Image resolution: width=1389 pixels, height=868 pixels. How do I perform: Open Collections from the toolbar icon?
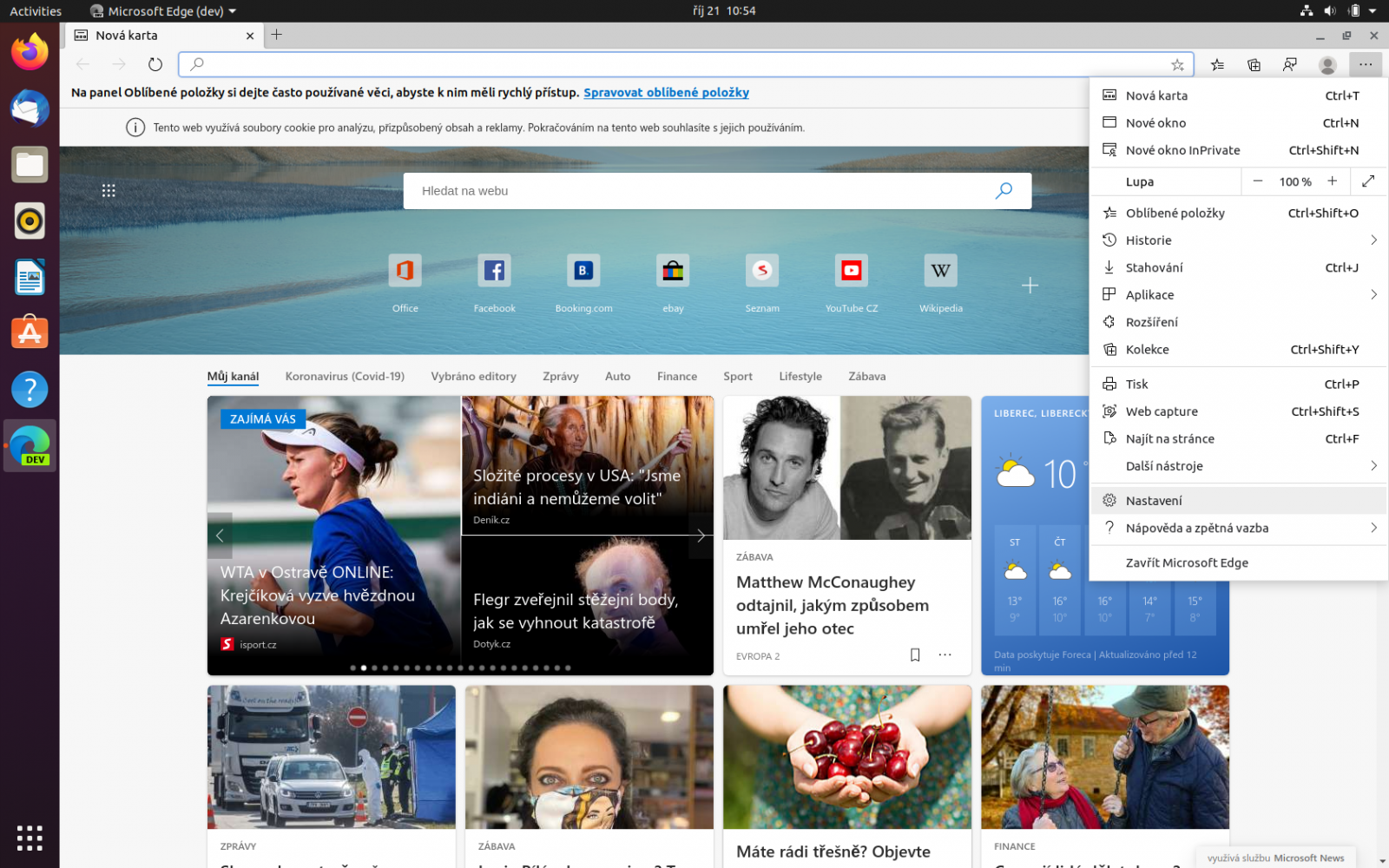click(x=1253, y=64)
